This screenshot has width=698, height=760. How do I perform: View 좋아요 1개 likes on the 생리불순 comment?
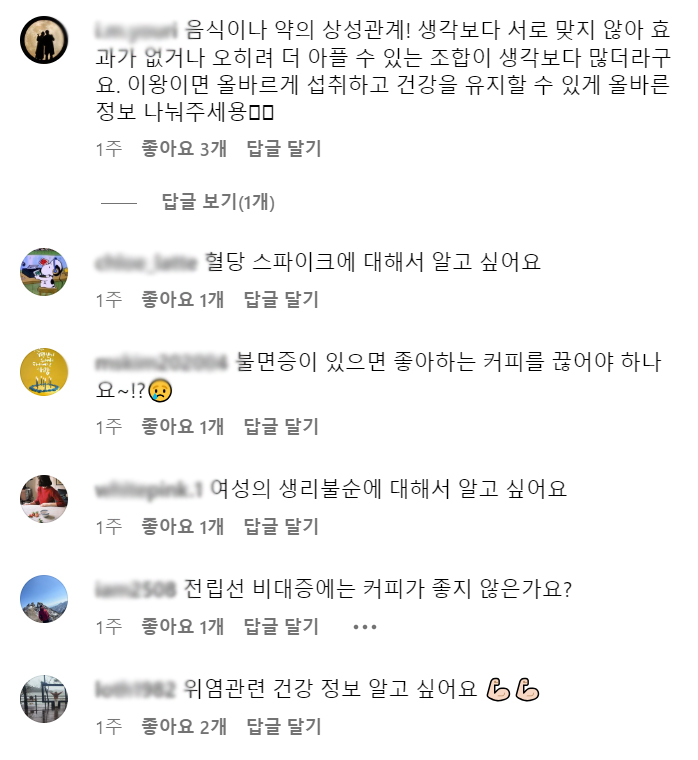coord(183,526)
